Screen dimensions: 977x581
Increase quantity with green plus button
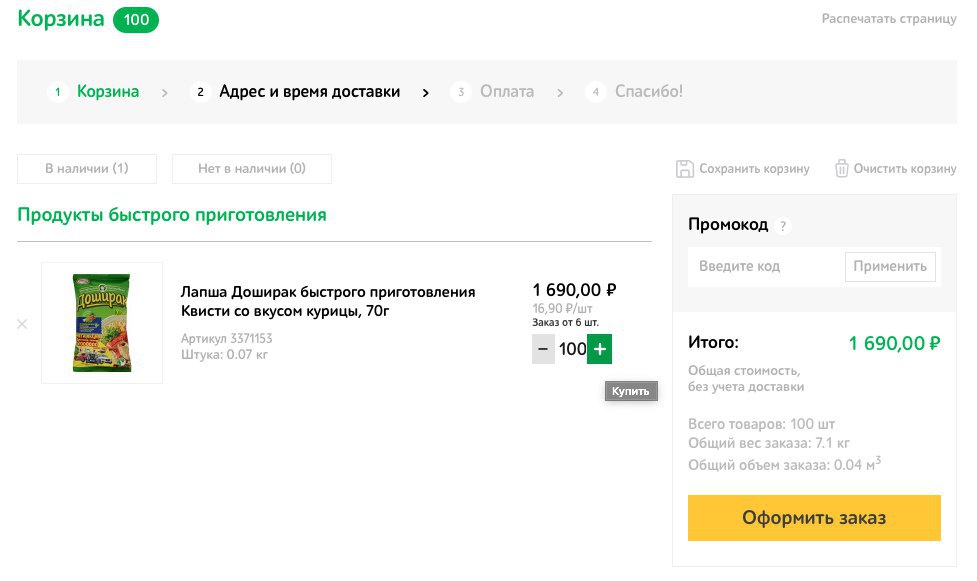pos(599,349)
